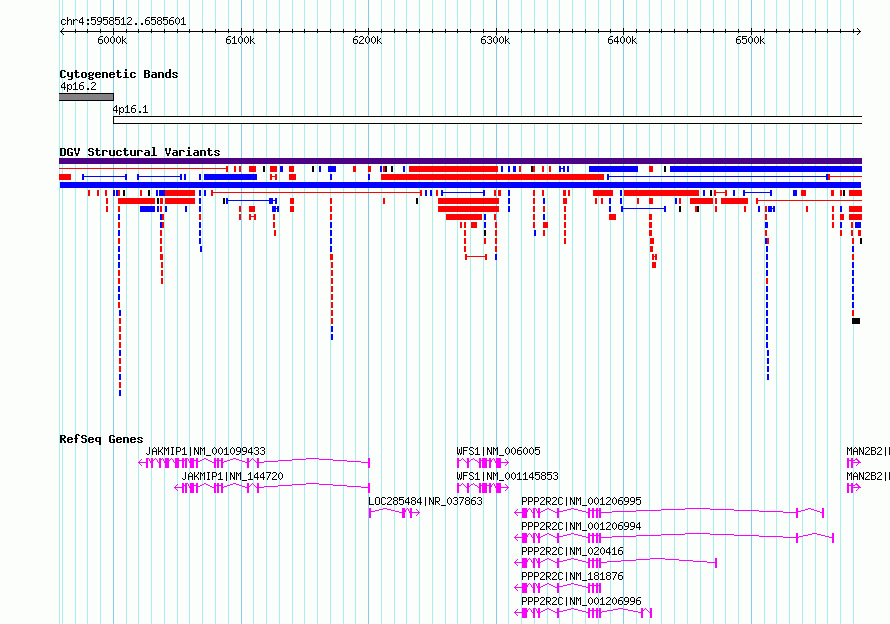890x624 pixels.
Task: Select the Cytogenetic Bands track title
Action: click(x=119, y=74)
